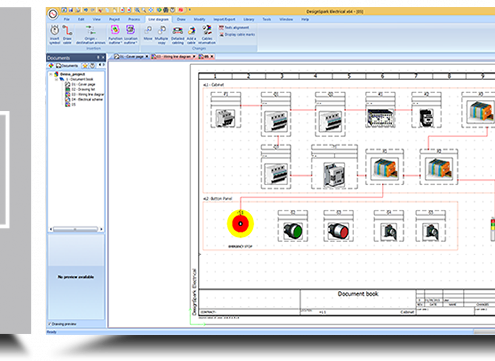
Task: Select the Draw cable tool
Action: pyautogui.click(x=67, y=34)
